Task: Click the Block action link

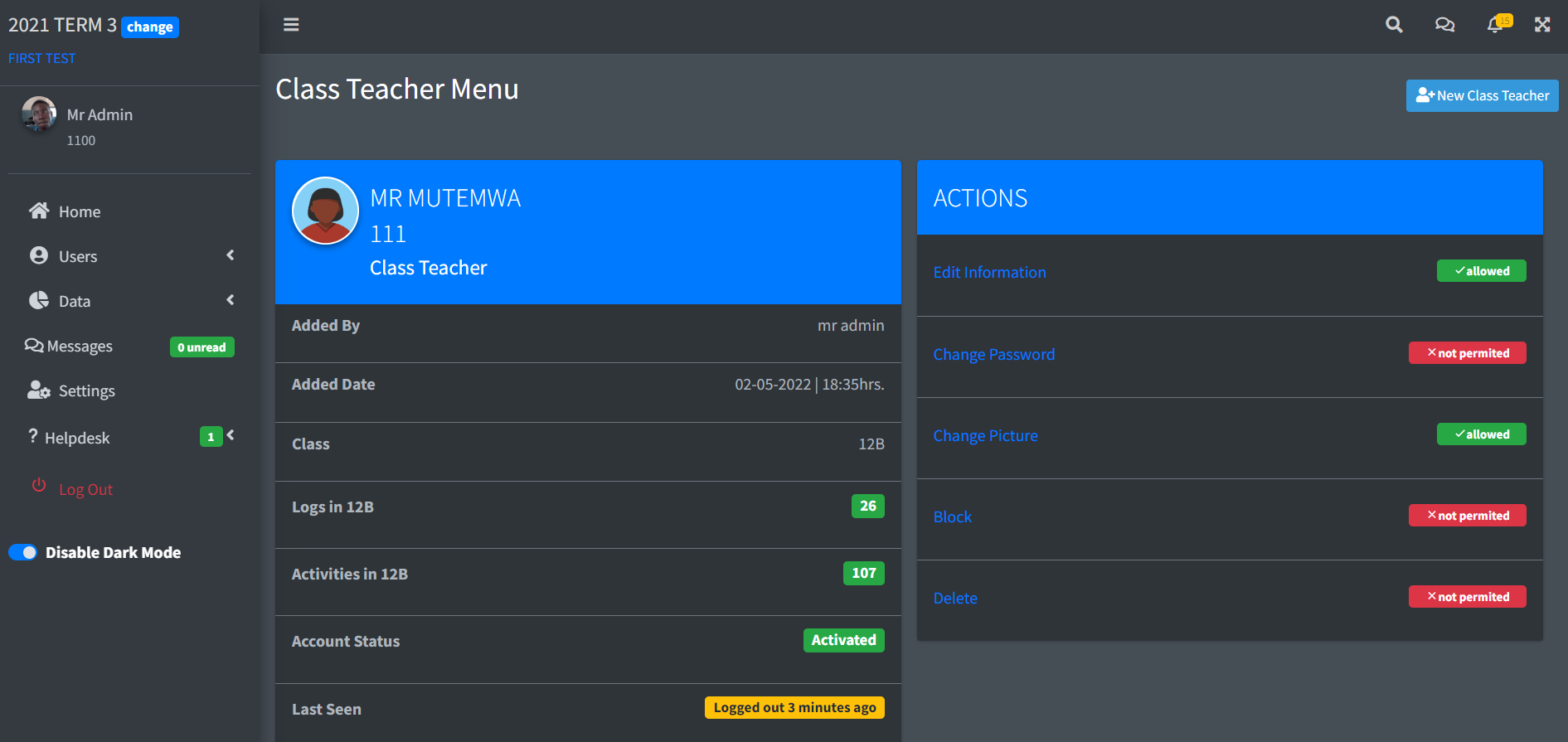Action: [x=952, y=516]
